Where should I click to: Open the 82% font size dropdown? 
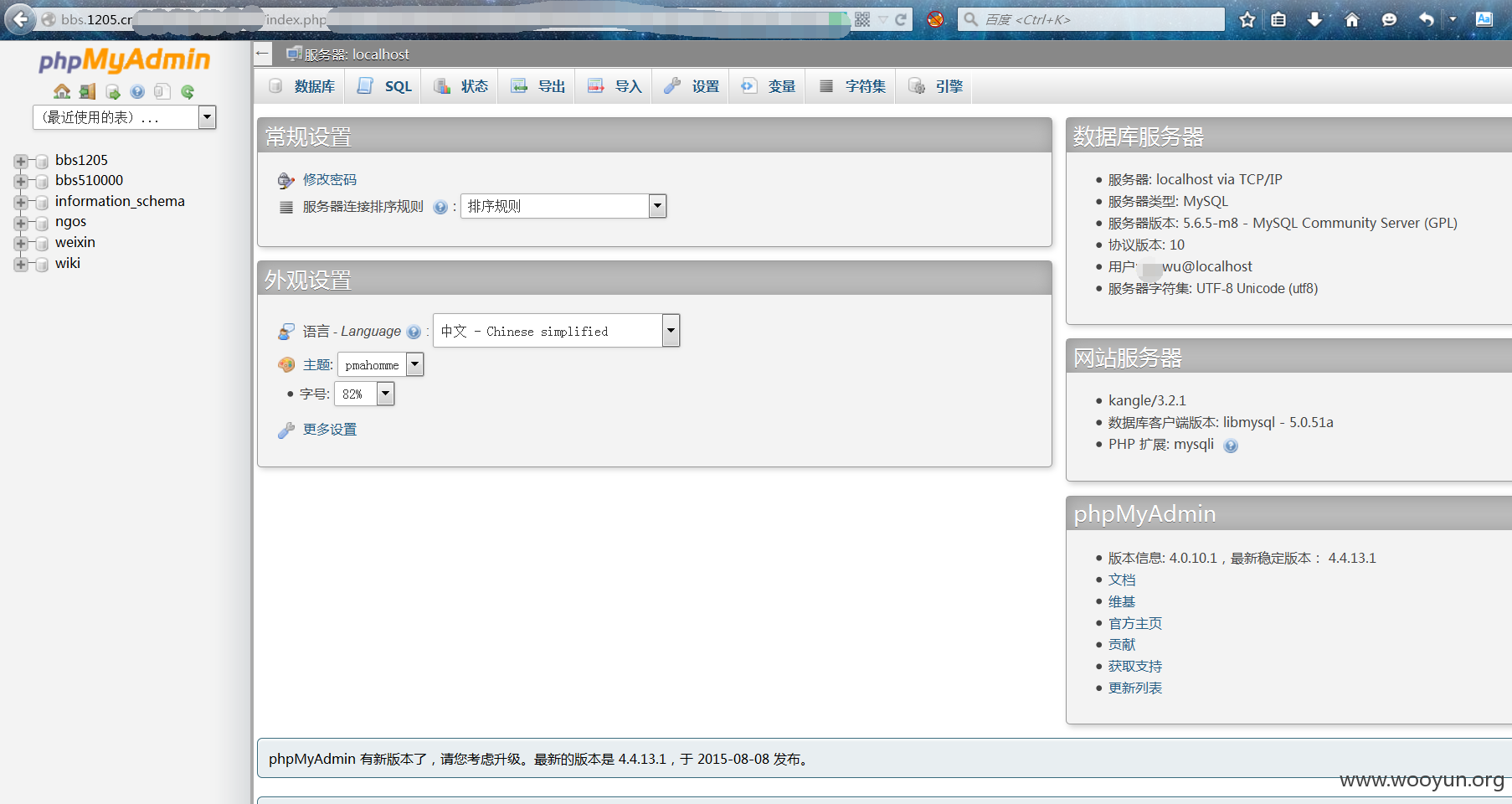(x=364, y=394)
